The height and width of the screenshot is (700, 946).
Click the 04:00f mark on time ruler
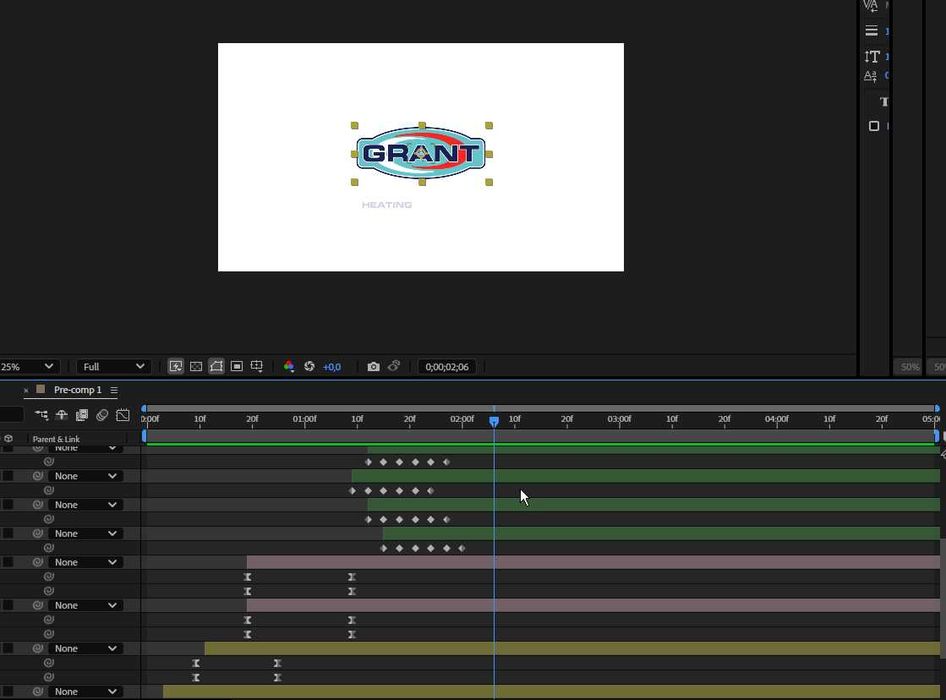[x=777, y=419]
